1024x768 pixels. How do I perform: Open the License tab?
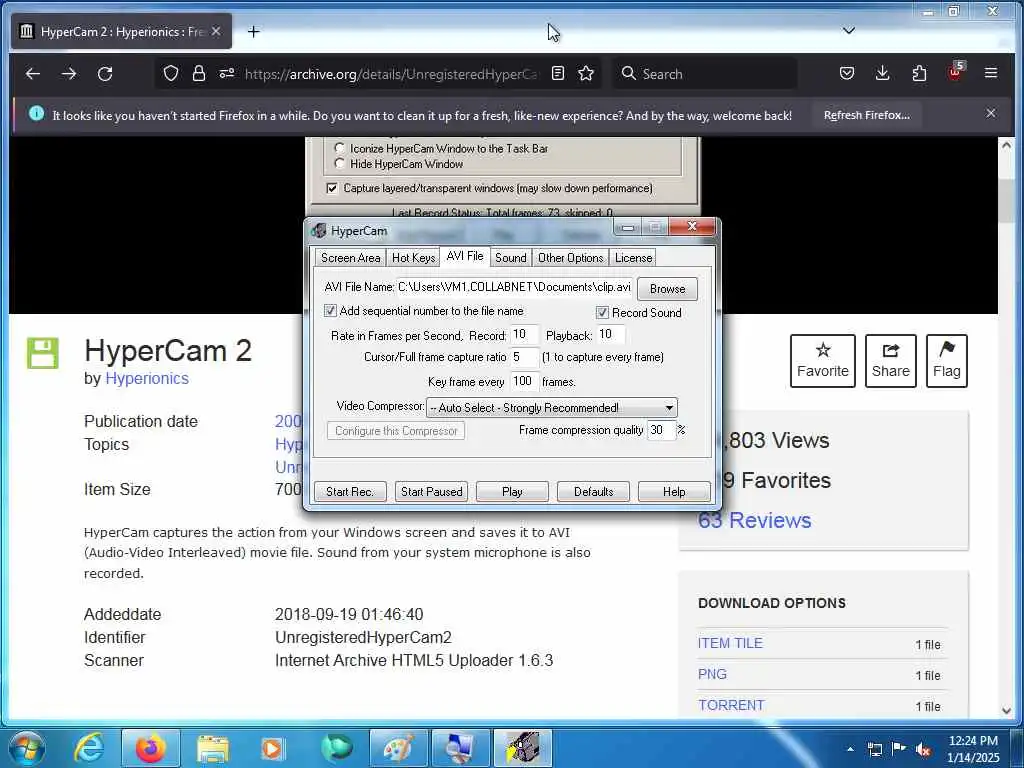click(633, 258)
